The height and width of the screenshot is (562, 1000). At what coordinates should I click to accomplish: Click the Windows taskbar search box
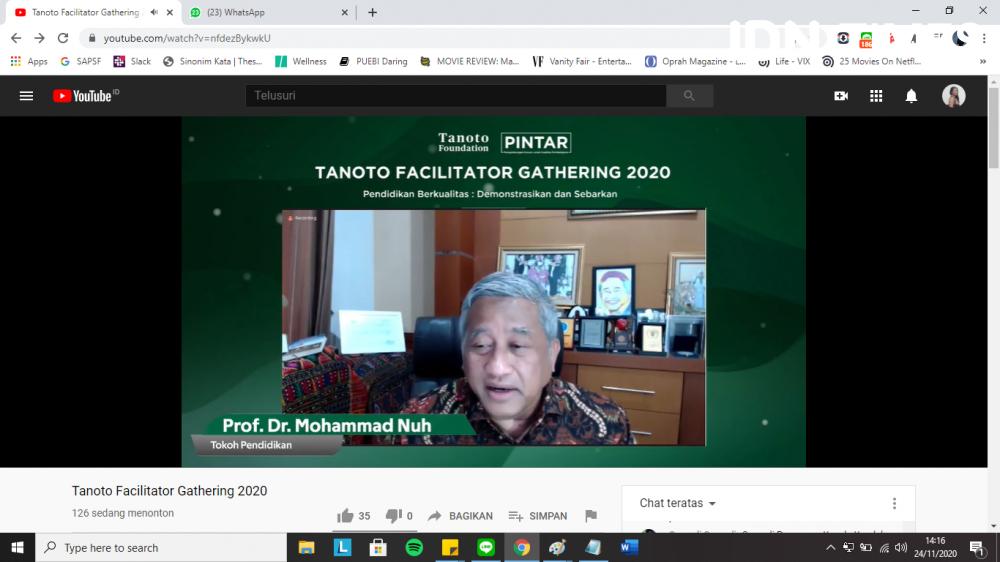tap(161, 547)
